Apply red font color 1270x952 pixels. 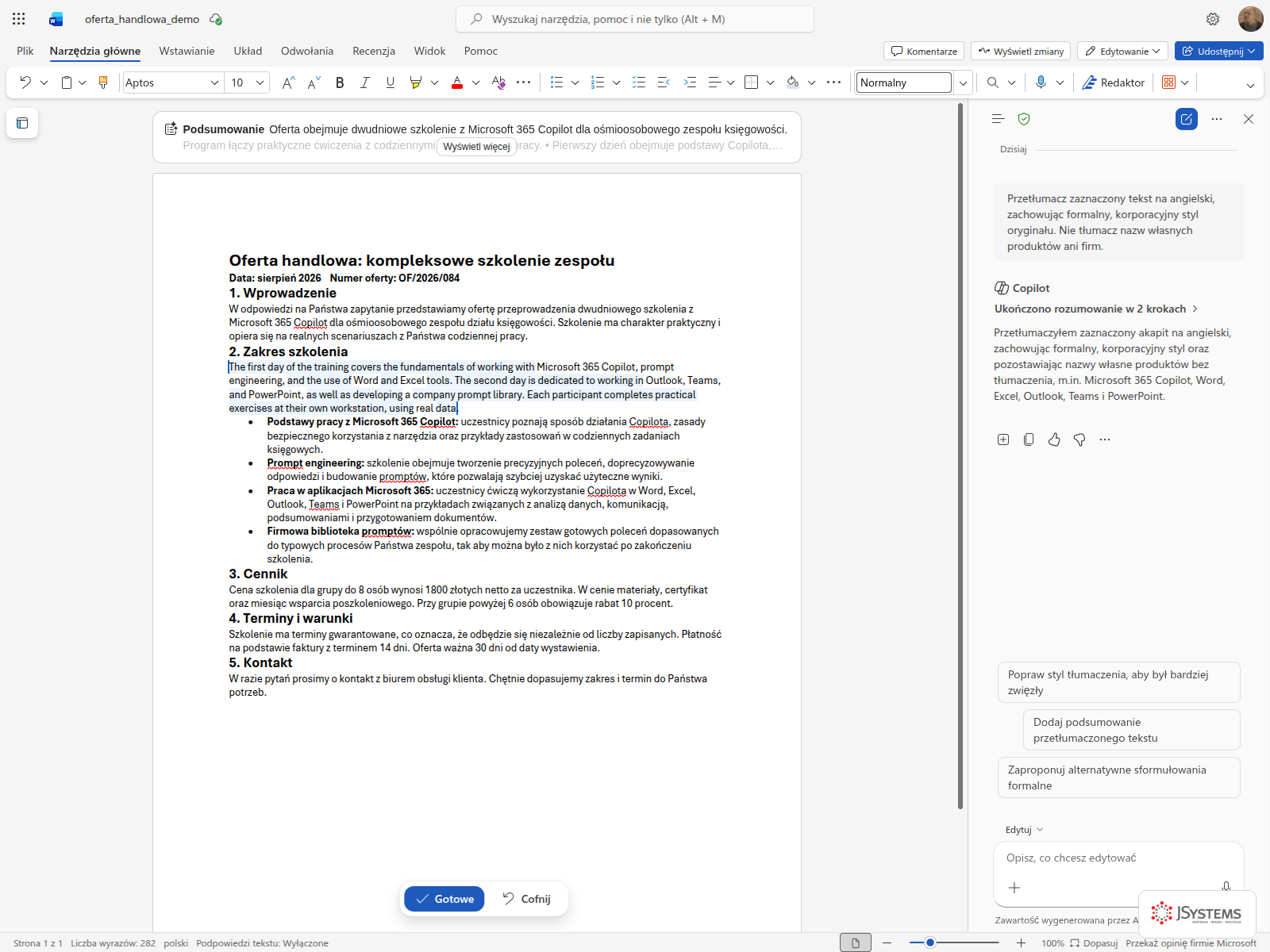click(x=457, y=83)
